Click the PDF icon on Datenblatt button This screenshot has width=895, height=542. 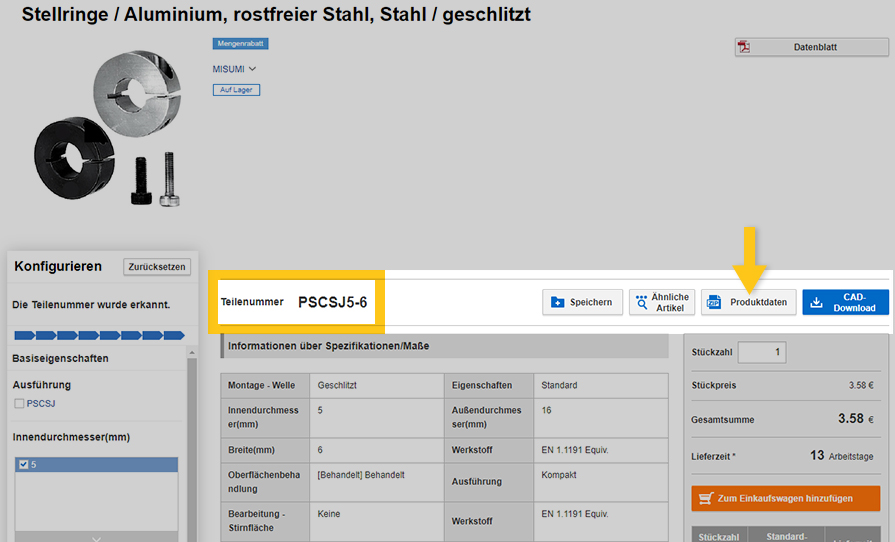744,47
